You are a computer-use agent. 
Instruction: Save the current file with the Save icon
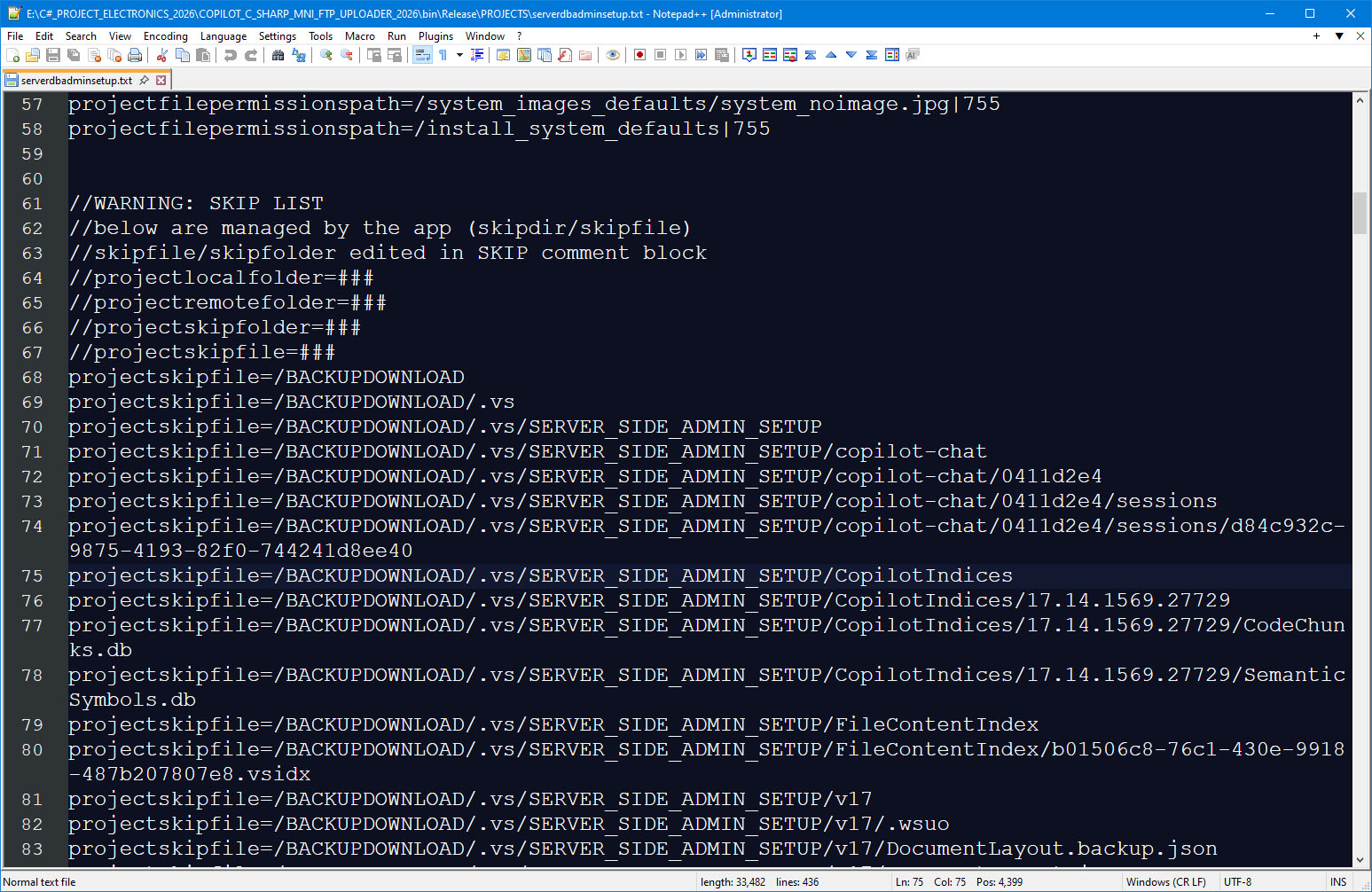(x=53, y=55)
